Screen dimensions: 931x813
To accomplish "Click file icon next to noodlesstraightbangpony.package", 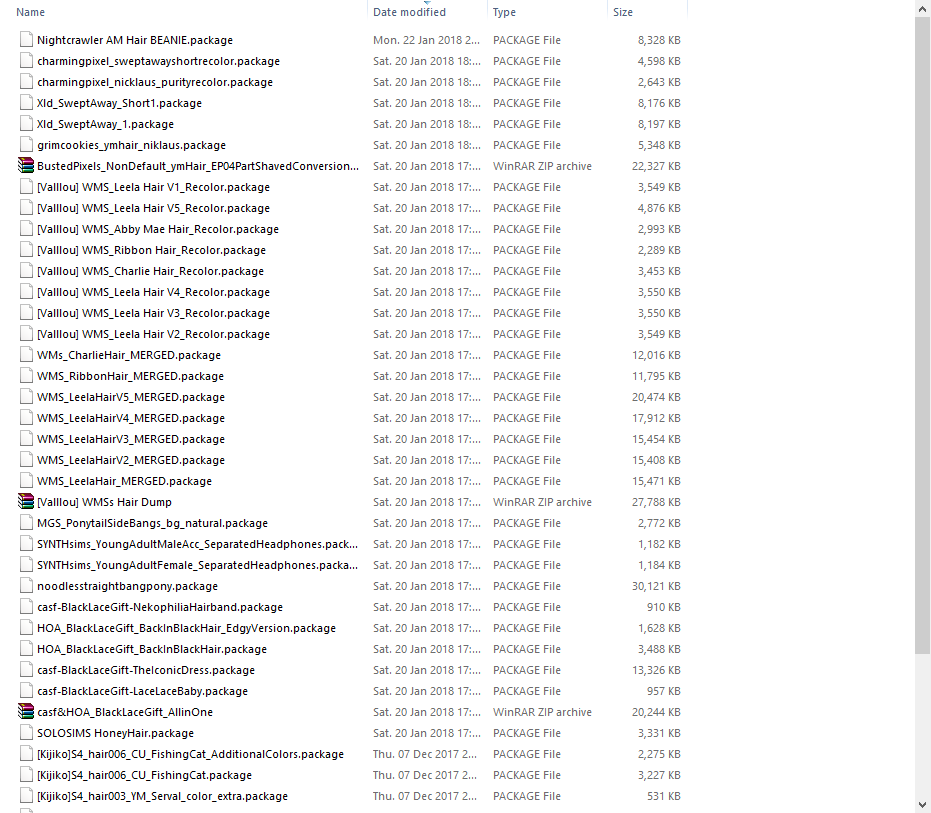I will pyautogui.click(x=26, y=586).
